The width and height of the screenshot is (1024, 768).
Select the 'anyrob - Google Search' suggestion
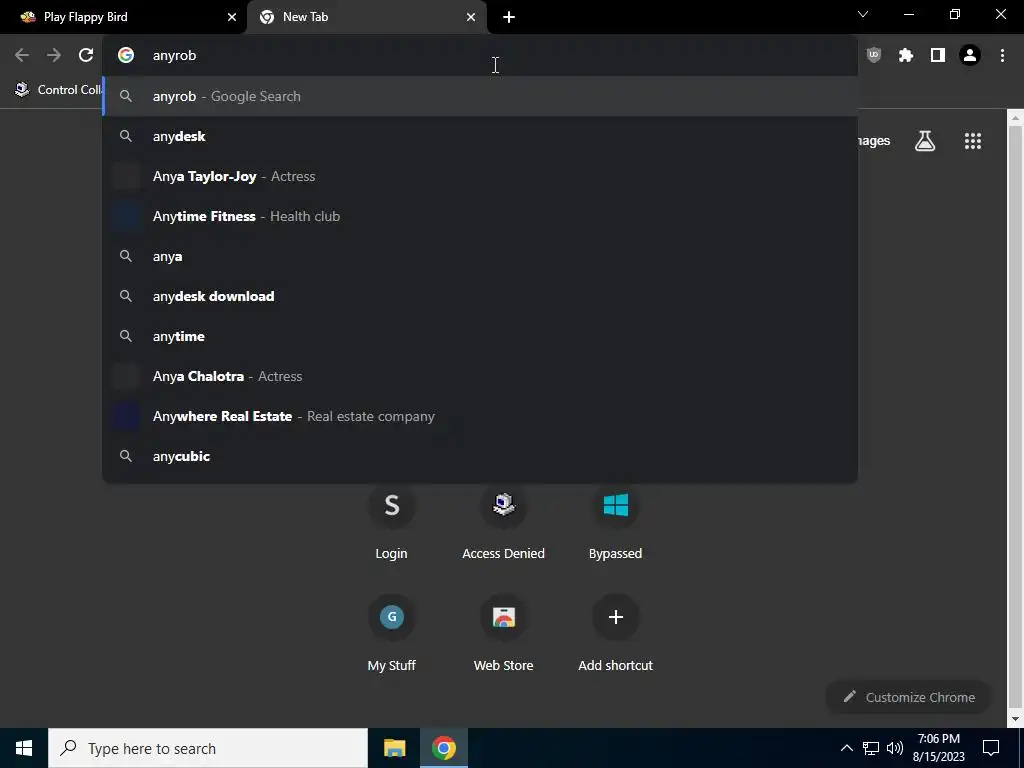click(x=480, y=97)
